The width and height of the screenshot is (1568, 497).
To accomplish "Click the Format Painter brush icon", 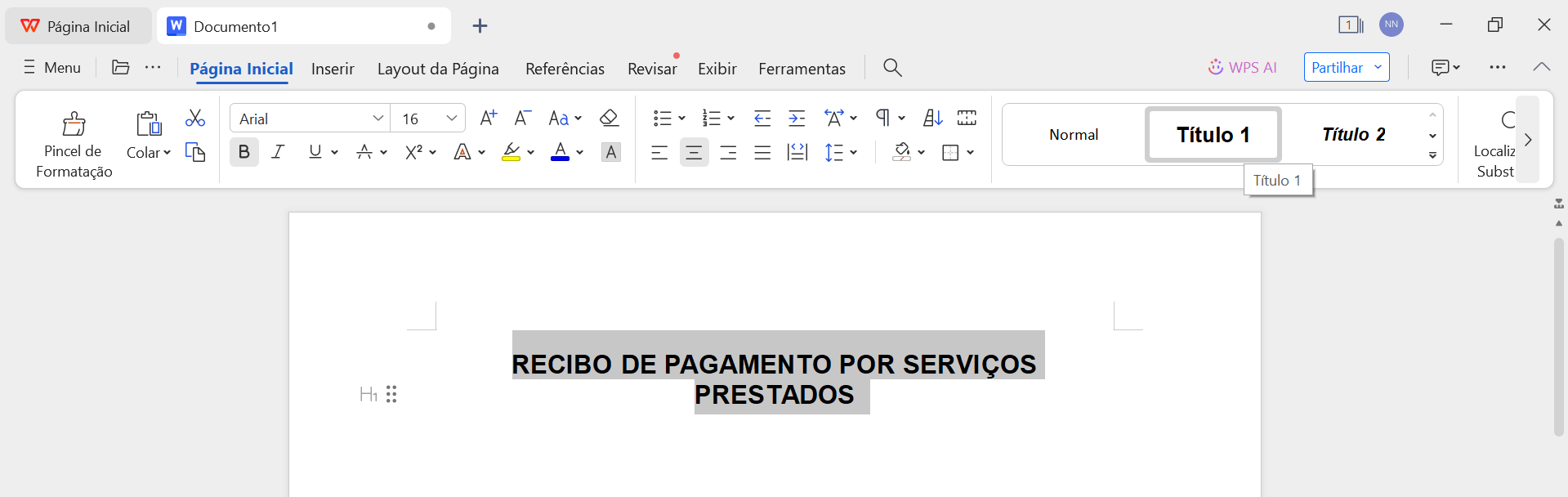I will [74, 123].
